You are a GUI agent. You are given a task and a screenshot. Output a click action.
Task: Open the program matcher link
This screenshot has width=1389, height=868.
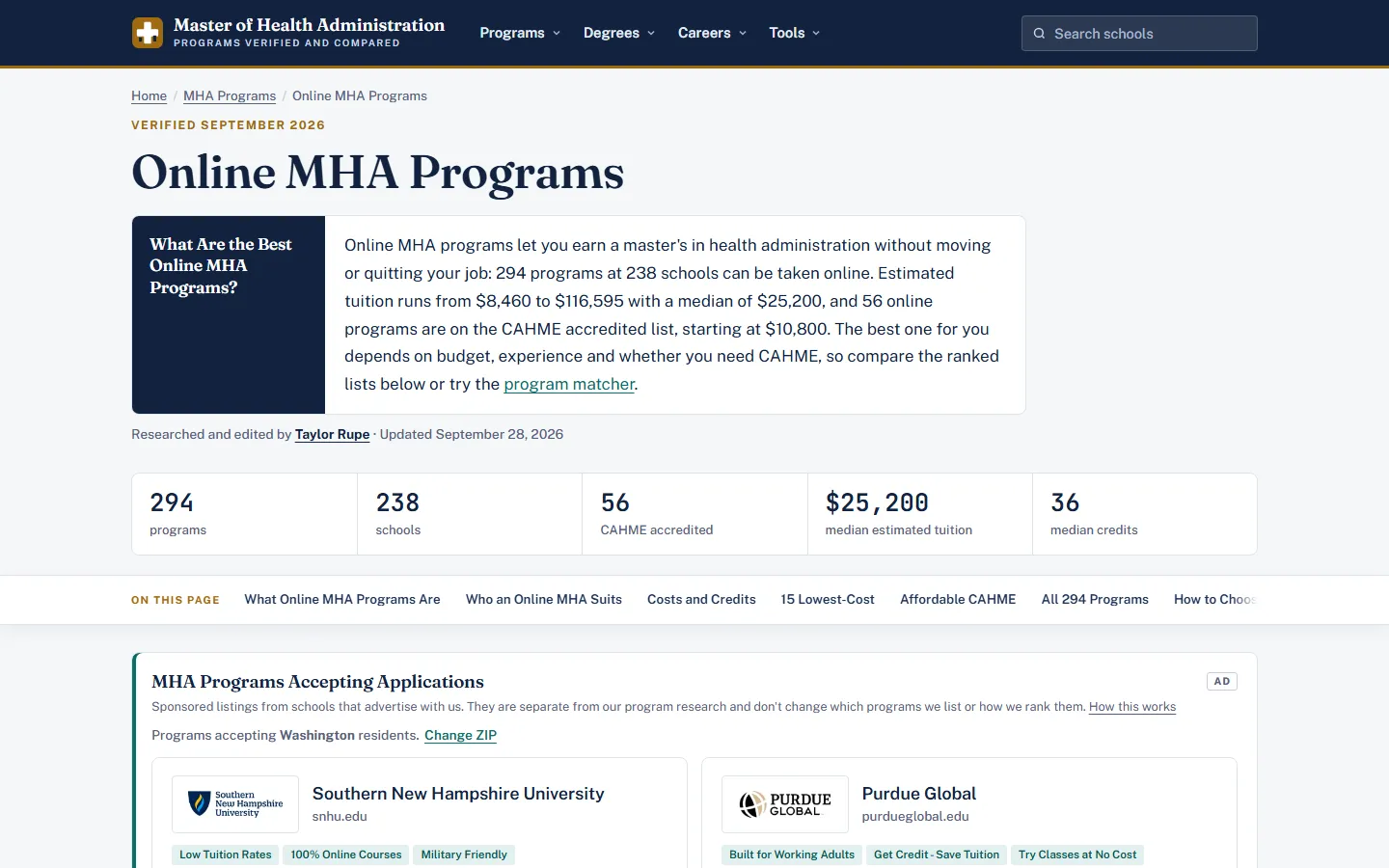569,384
